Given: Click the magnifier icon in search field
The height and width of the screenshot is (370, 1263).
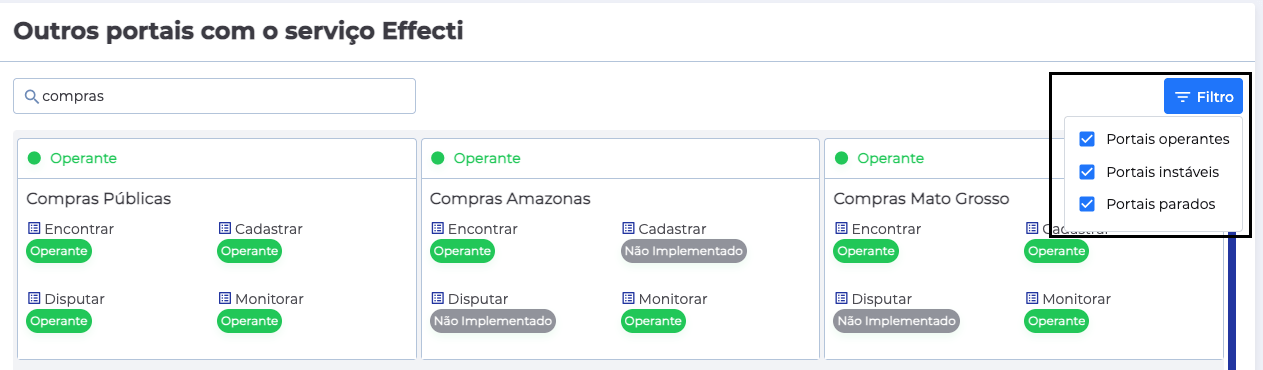Looking at the screenshot, I should tap(31, 96).
